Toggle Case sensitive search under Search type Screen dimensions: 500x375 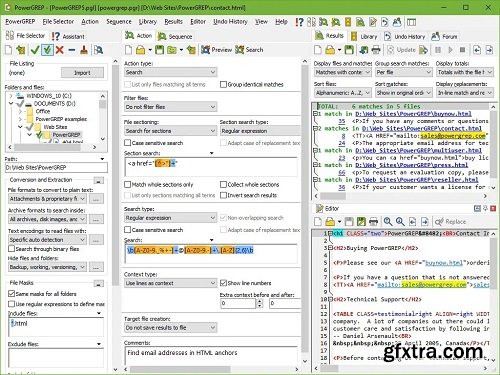click(x=127, y=230)
